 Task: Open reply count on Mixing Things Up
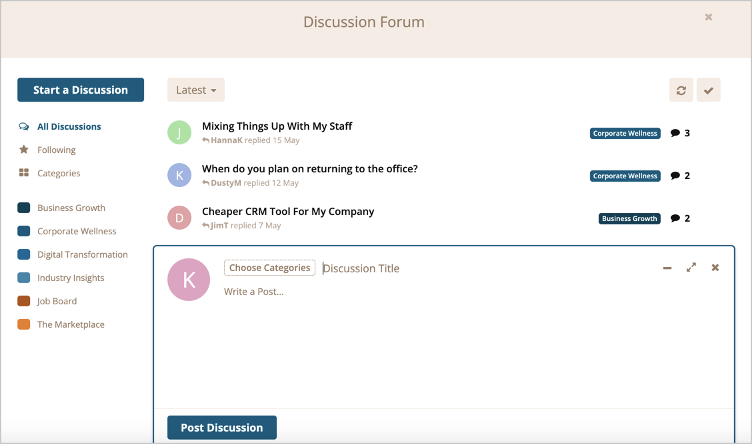coord(680,133)
